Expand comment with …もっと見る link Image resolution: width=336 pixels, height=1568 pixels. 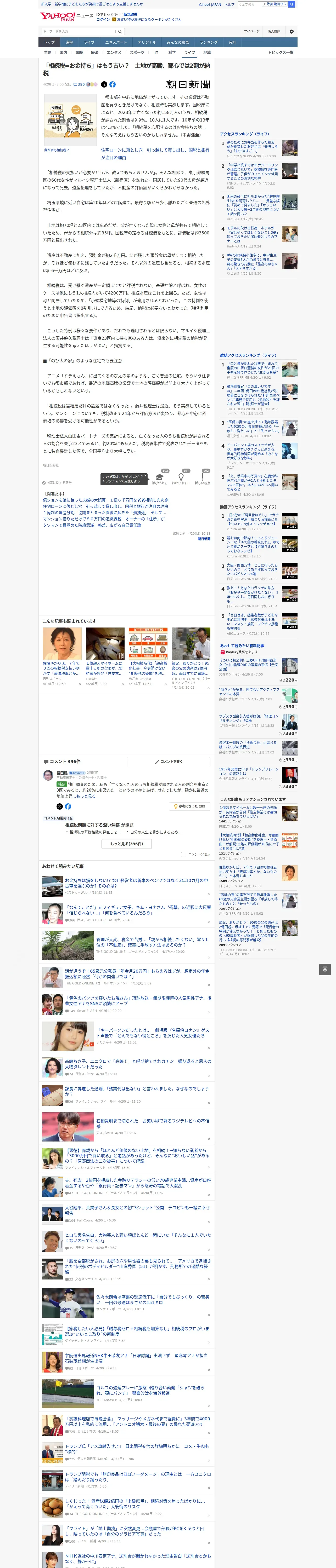85,796
